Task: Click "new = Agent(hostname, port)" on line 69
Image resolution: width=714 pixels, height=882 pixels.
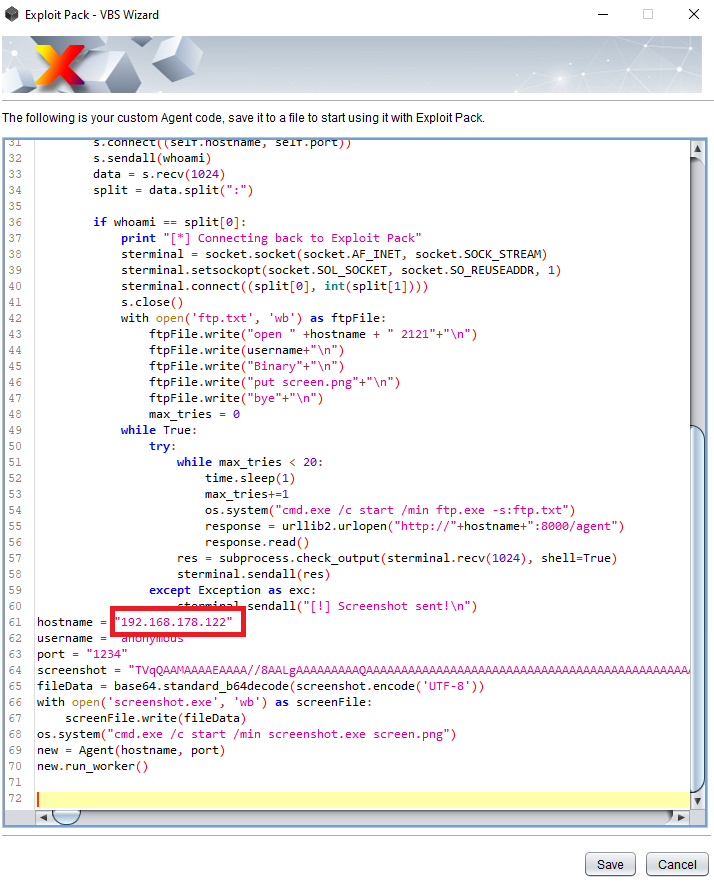Action: (x=131, y=750)
